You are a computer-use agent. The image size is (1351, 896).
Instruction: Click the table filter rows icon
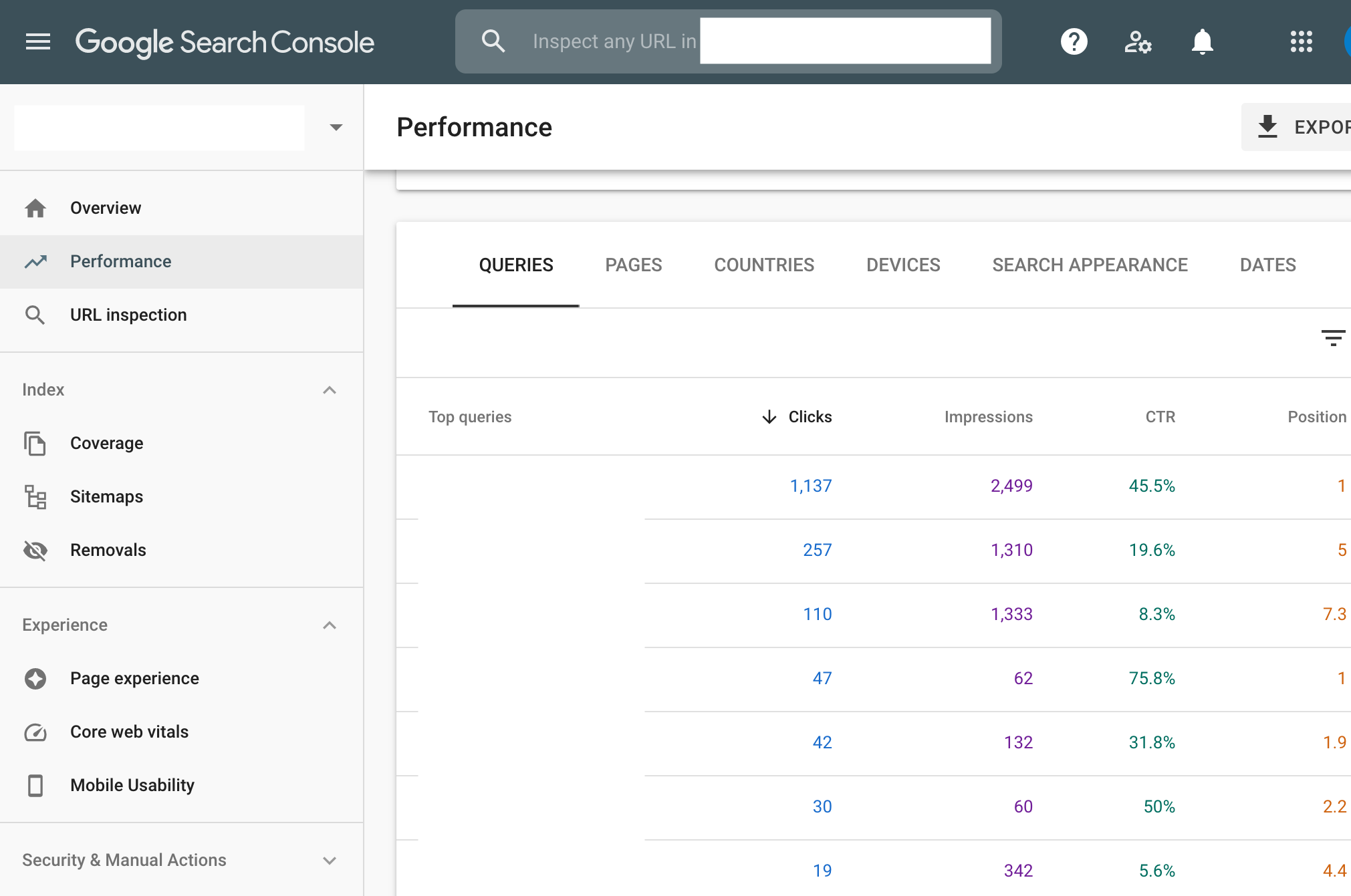(x=1333, y=337)
